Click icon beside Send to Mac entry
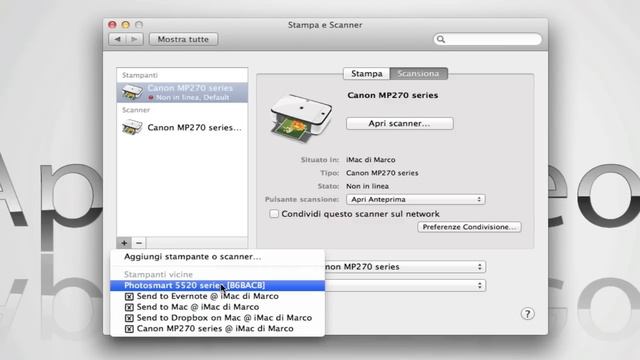 click(x=129, y=307)
